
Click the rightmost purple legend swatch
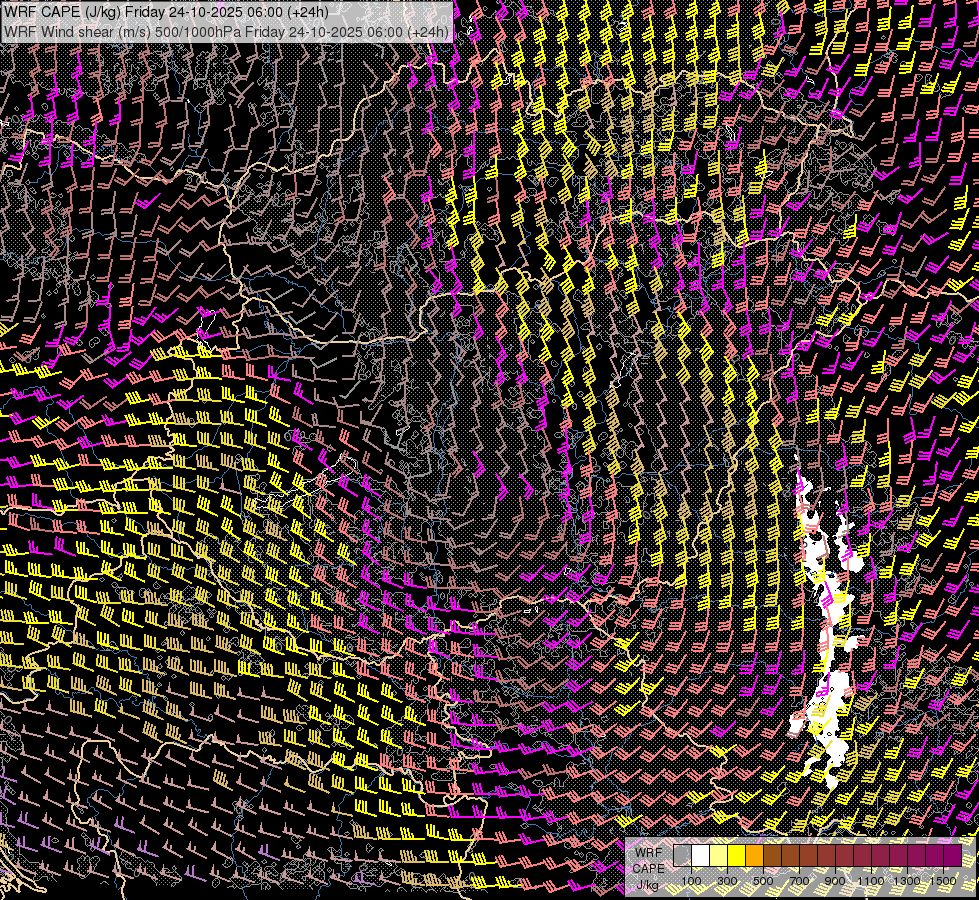[952, 855]
